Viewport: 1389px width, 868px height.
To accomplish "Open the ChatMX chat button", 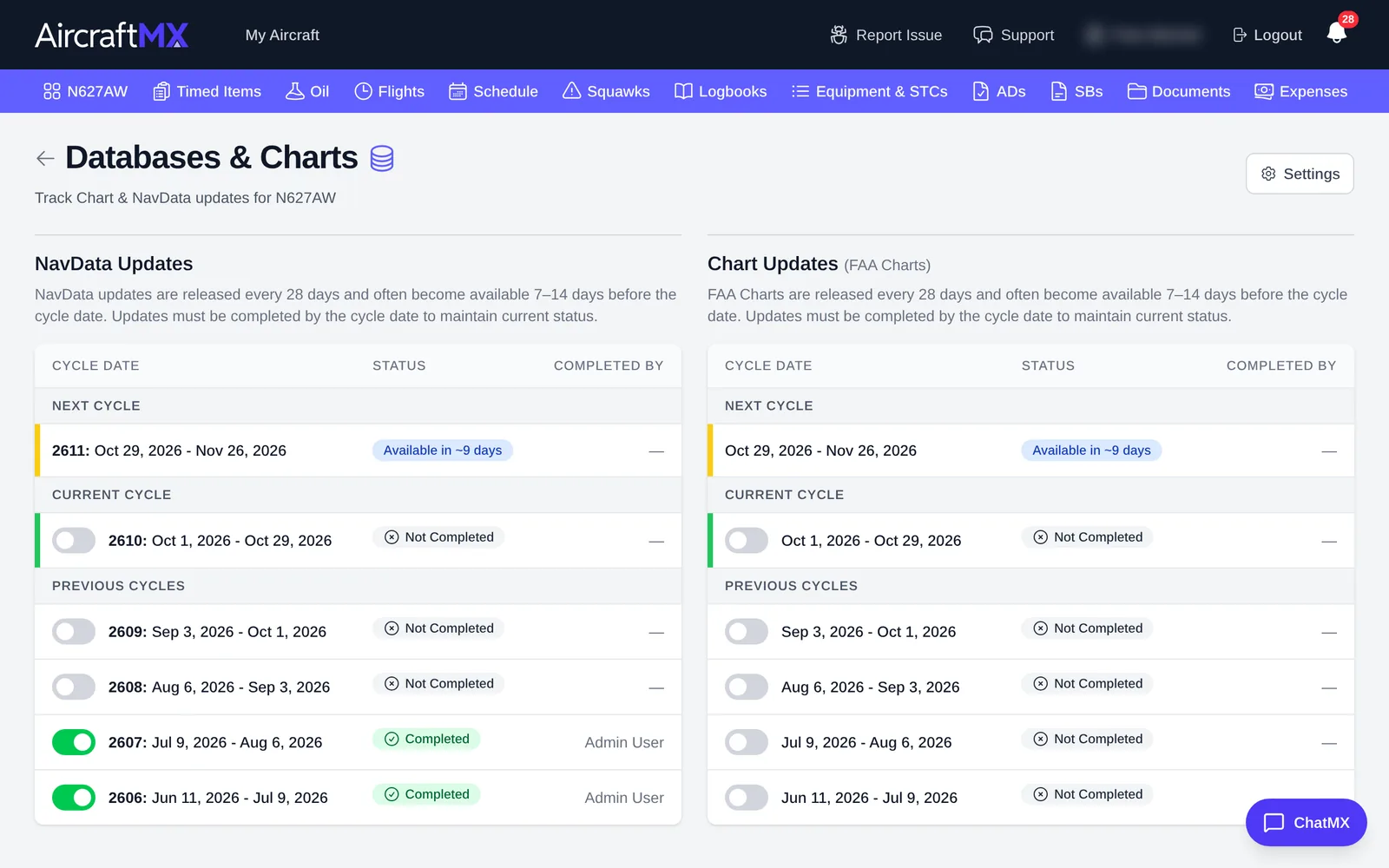I will 1306,822.
